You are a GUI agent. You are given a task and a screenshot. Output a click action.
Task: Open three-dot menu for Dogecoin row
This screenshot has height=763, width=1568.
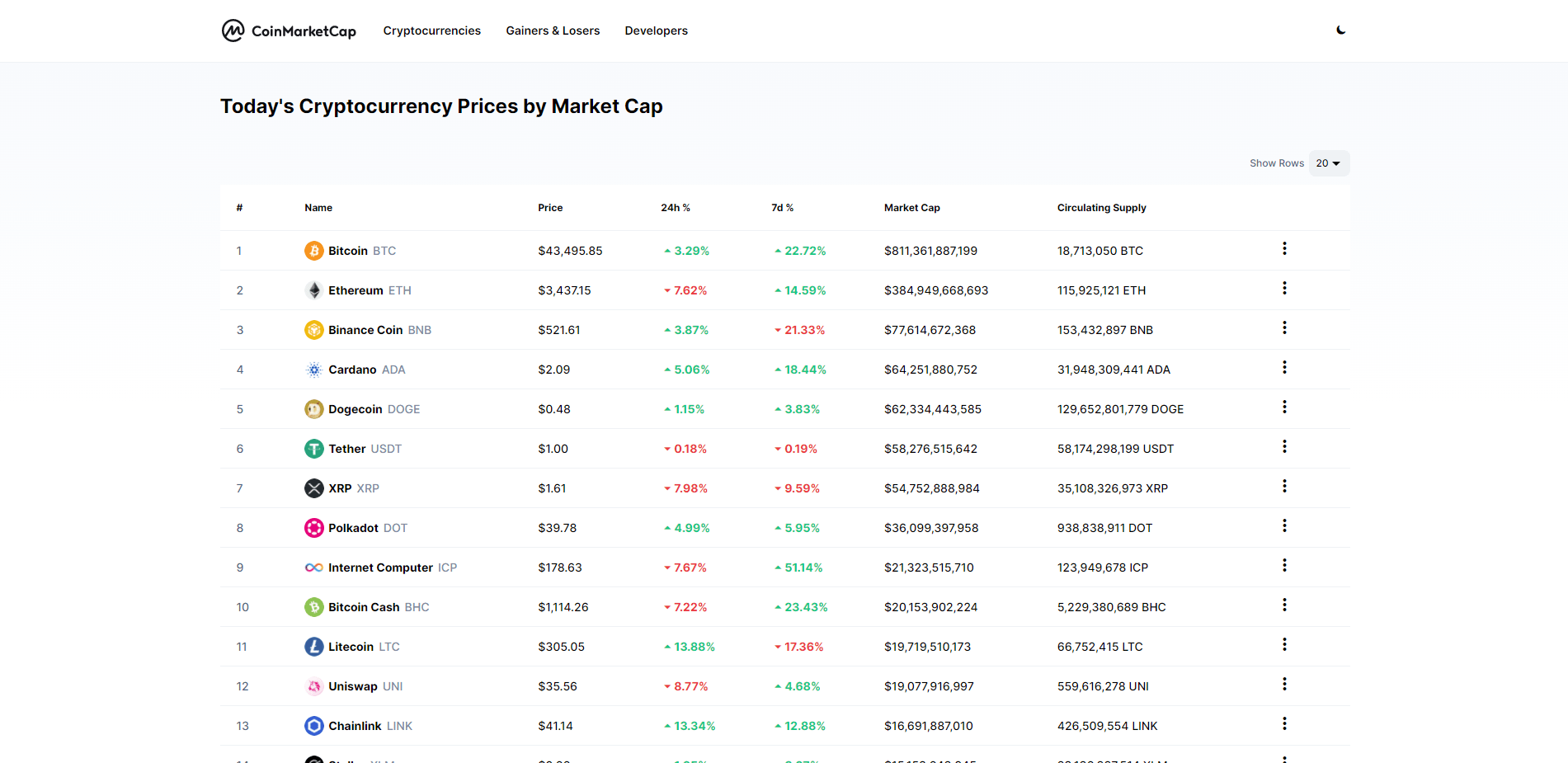(x=1284, y=407)
